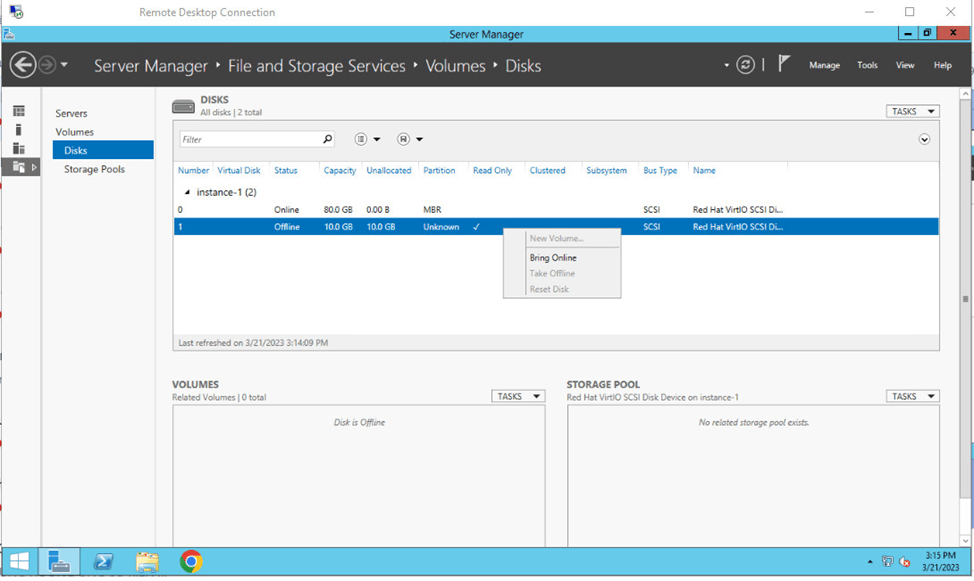This screenshot has height=581, width=974.
Task: Sort disks by Number column
Action: (x=193, y=170)
